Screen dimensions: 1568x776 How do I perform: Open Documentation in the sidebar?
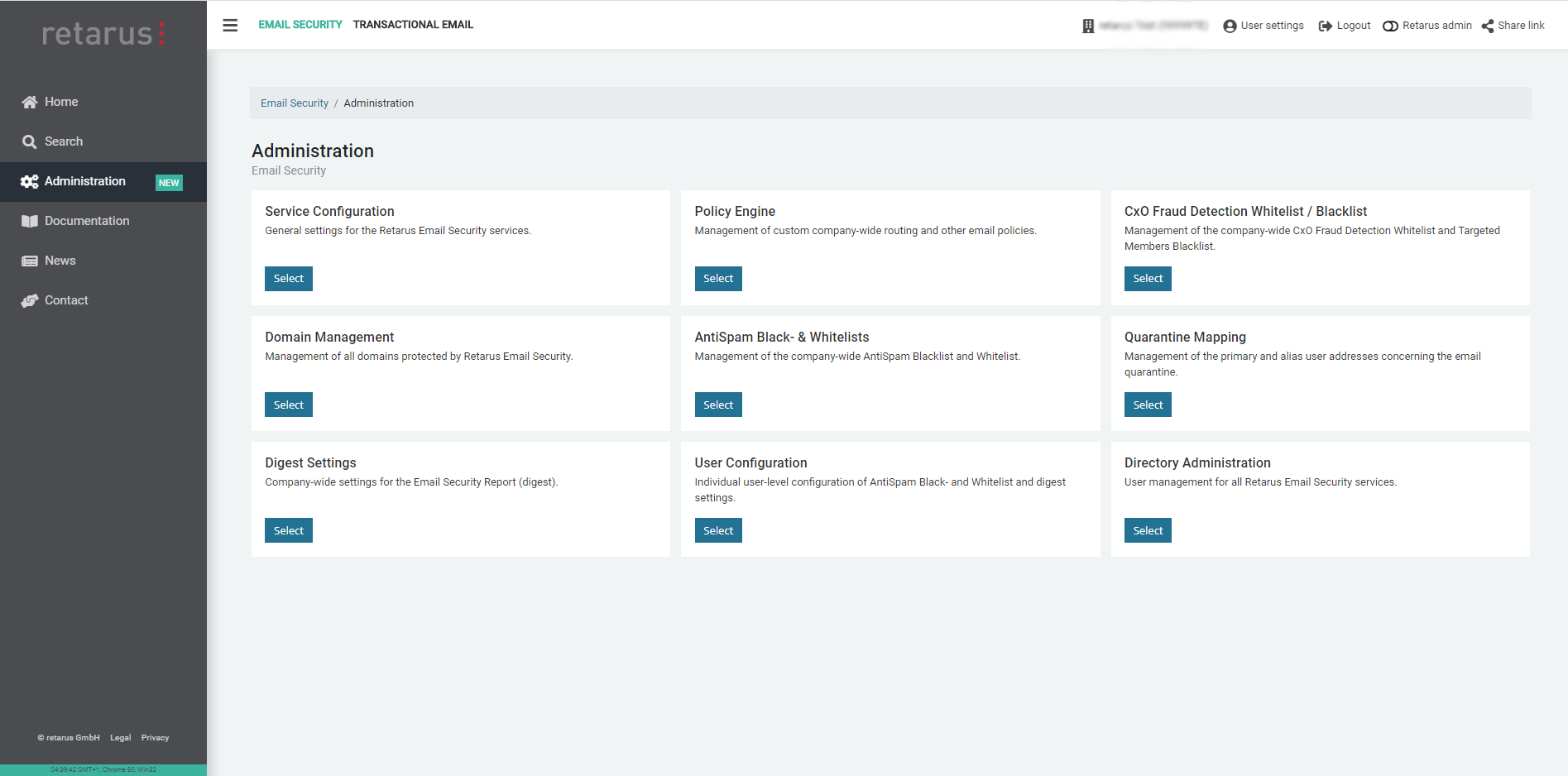103,221
